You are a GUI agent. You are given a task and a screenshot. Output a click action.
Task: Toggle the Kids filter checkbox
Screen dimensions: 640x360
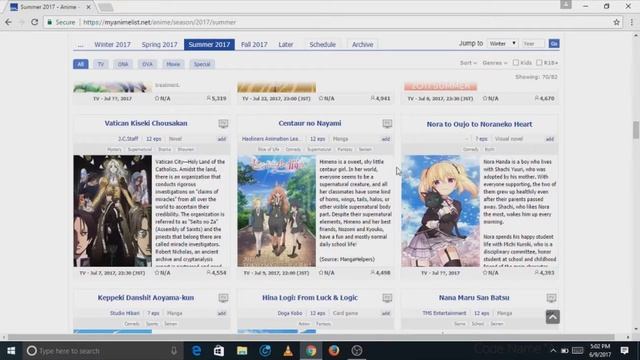pyautogui.click(x=516, y=62)
